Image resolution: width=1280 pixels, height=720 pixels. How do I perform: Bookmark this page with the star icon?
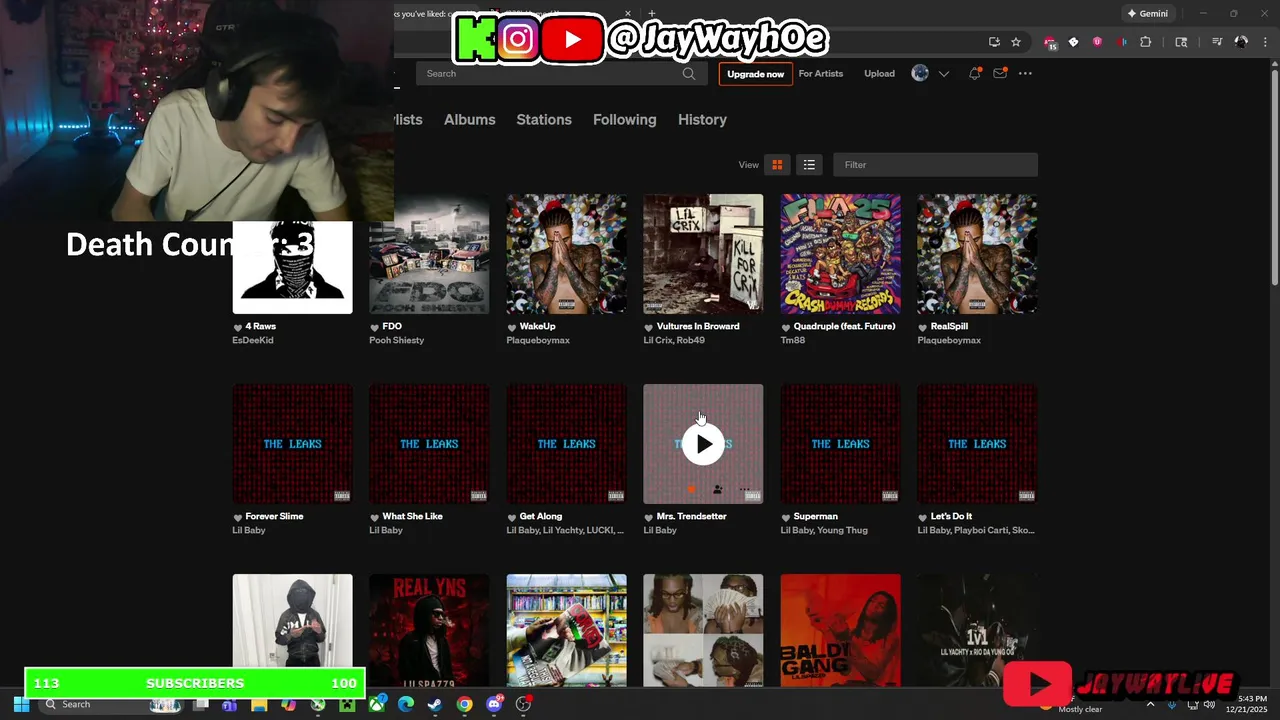[x=1016, y=42]
